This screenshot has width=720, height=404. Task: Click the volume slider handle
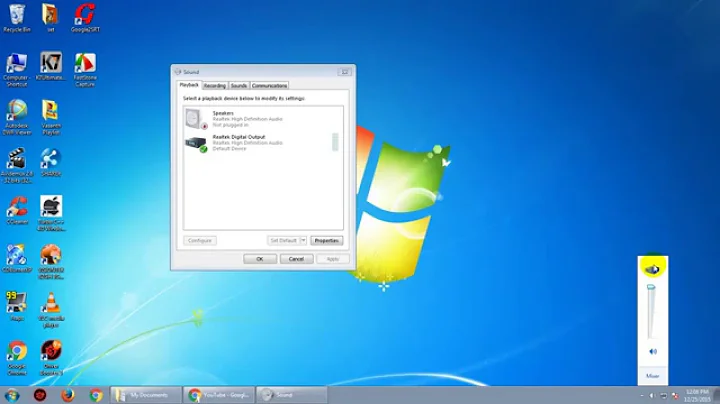[652, 288]
